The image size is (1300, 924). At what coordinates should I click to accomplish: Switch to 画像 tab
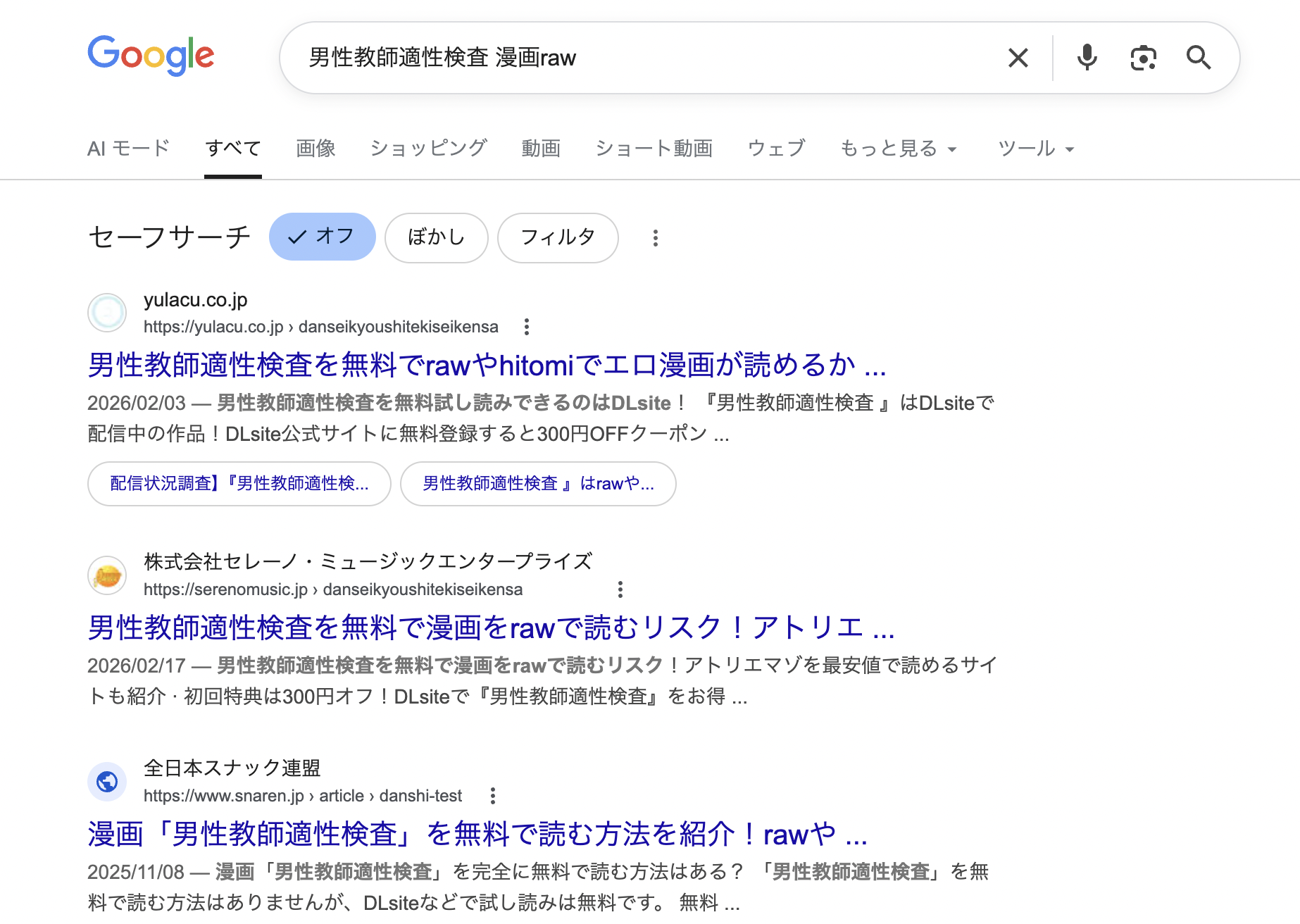(315, 149)
